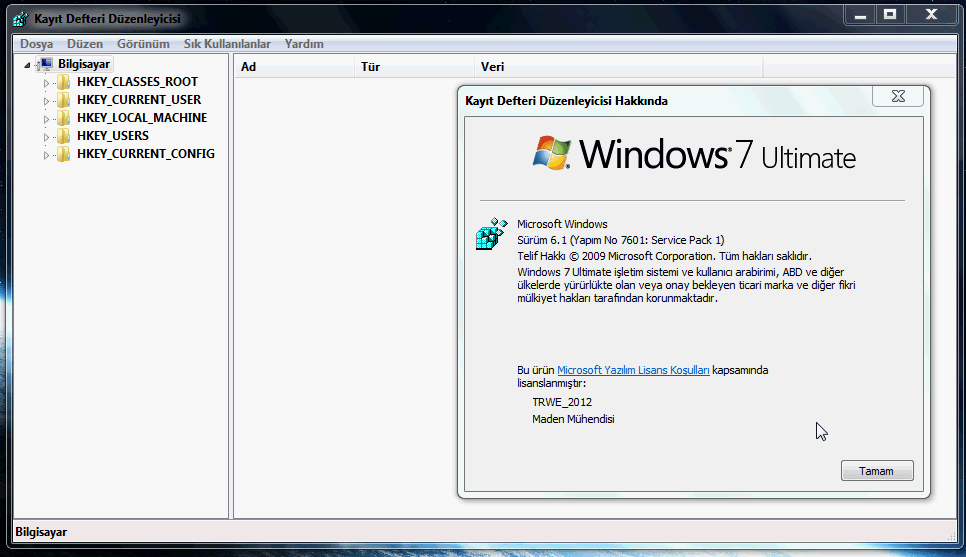Screen dimensions: 966x557
Task: Expand the HKEY_CLASSES_ROOT key
Action: pos(46,83)
